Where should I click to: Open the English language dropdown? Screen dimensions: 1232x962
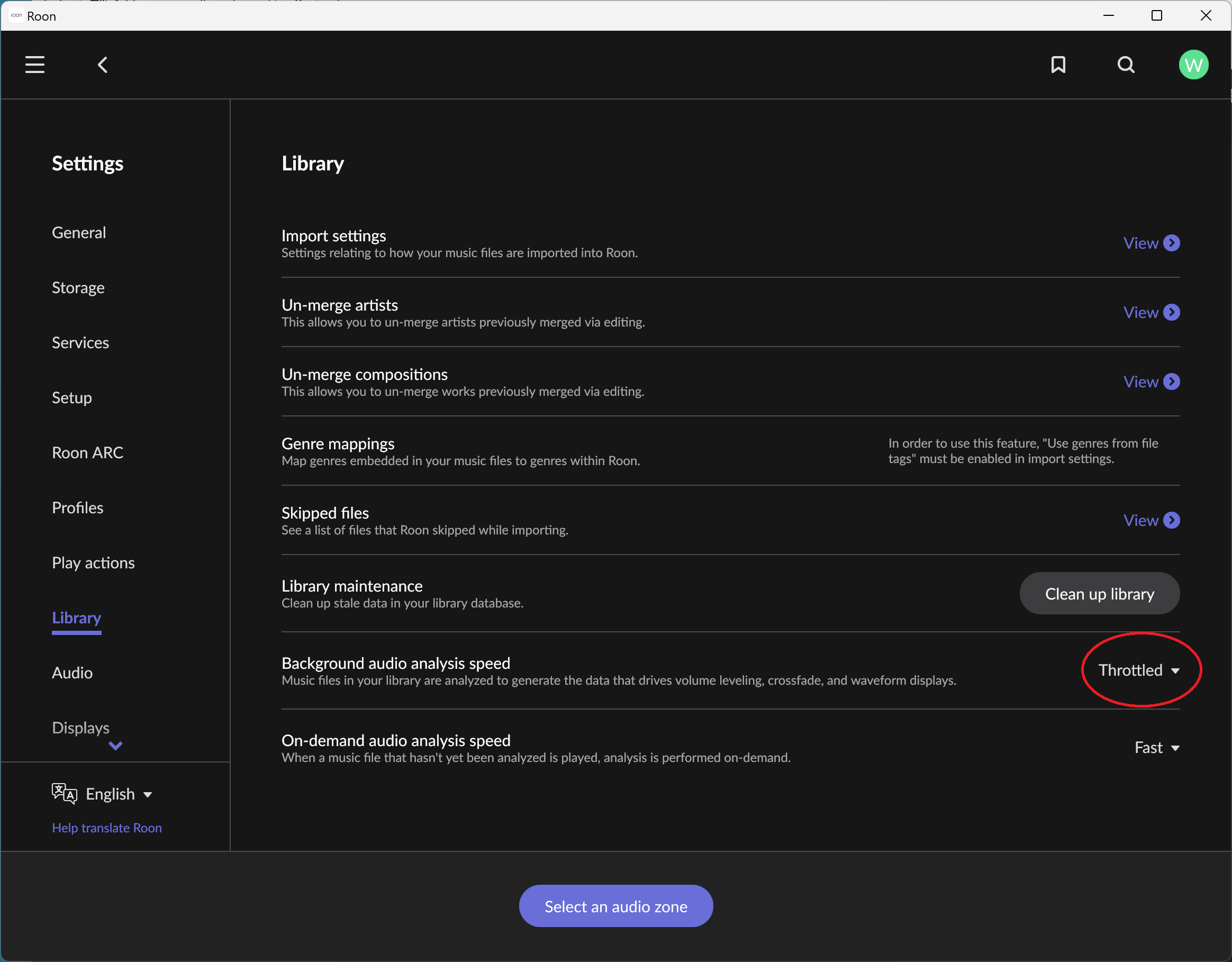click(119, 794)
